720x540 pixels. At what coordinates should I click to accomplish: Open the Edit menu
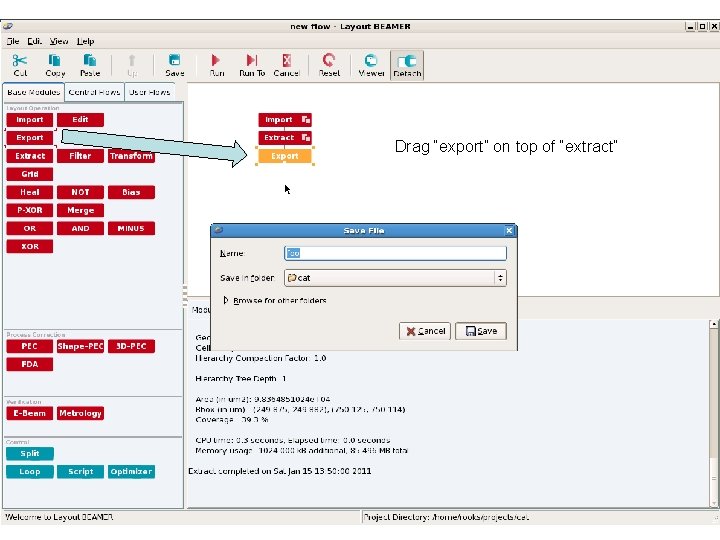click(x=34, y=41)
